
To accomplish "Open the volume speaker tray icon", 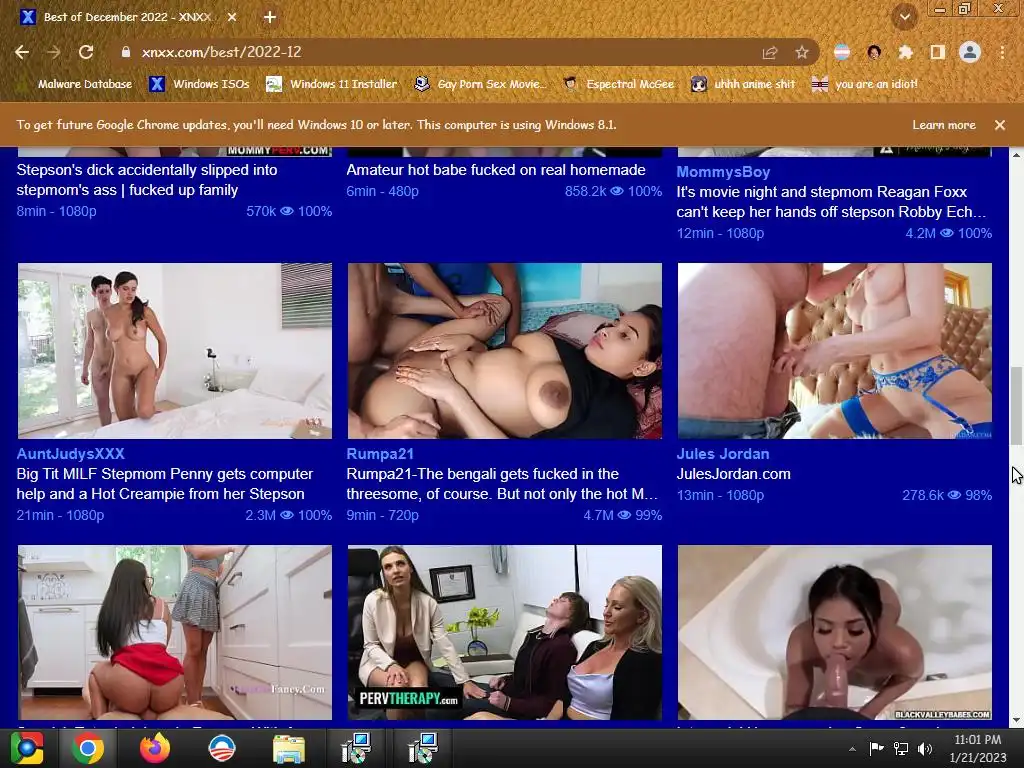I will point(925,748).
